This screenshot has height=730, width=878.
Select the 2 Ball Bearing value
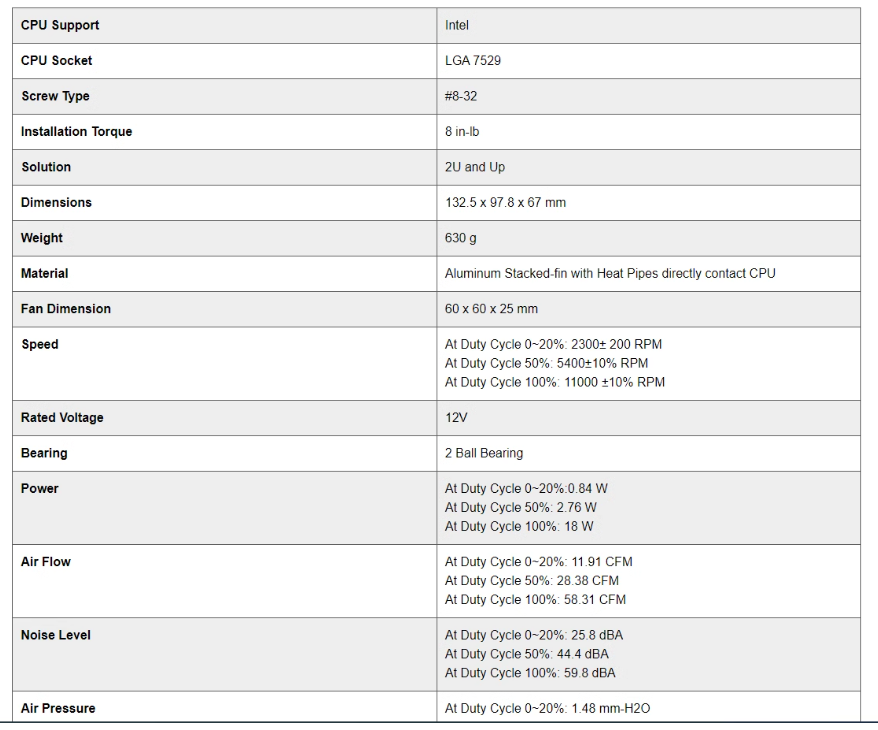click(483, 453)
